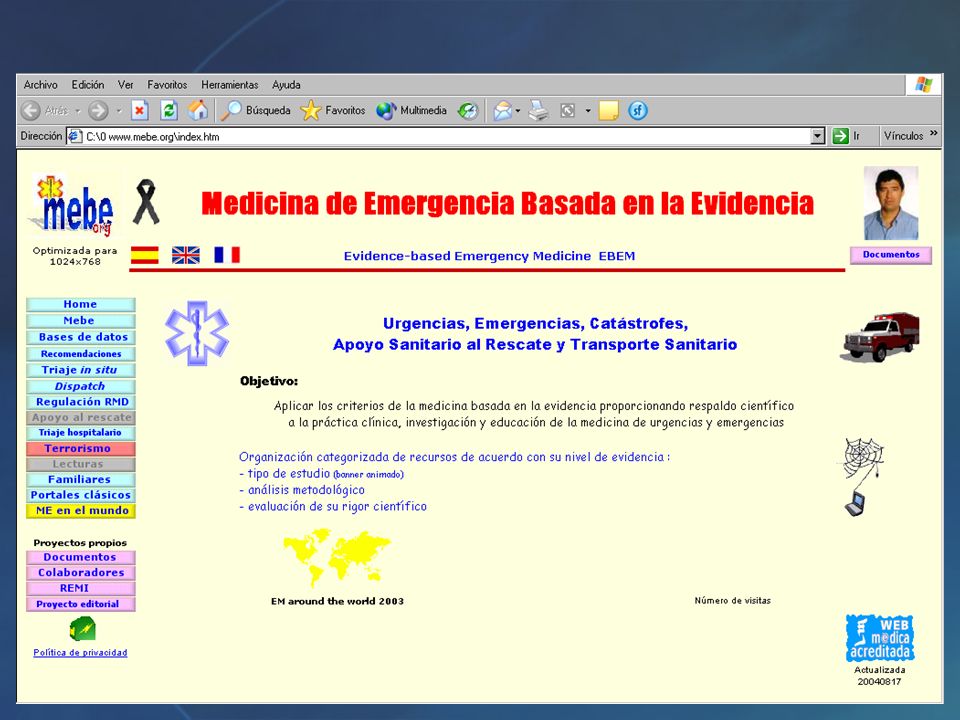Open the Favoritos menu in menu bar

[167, 85]
